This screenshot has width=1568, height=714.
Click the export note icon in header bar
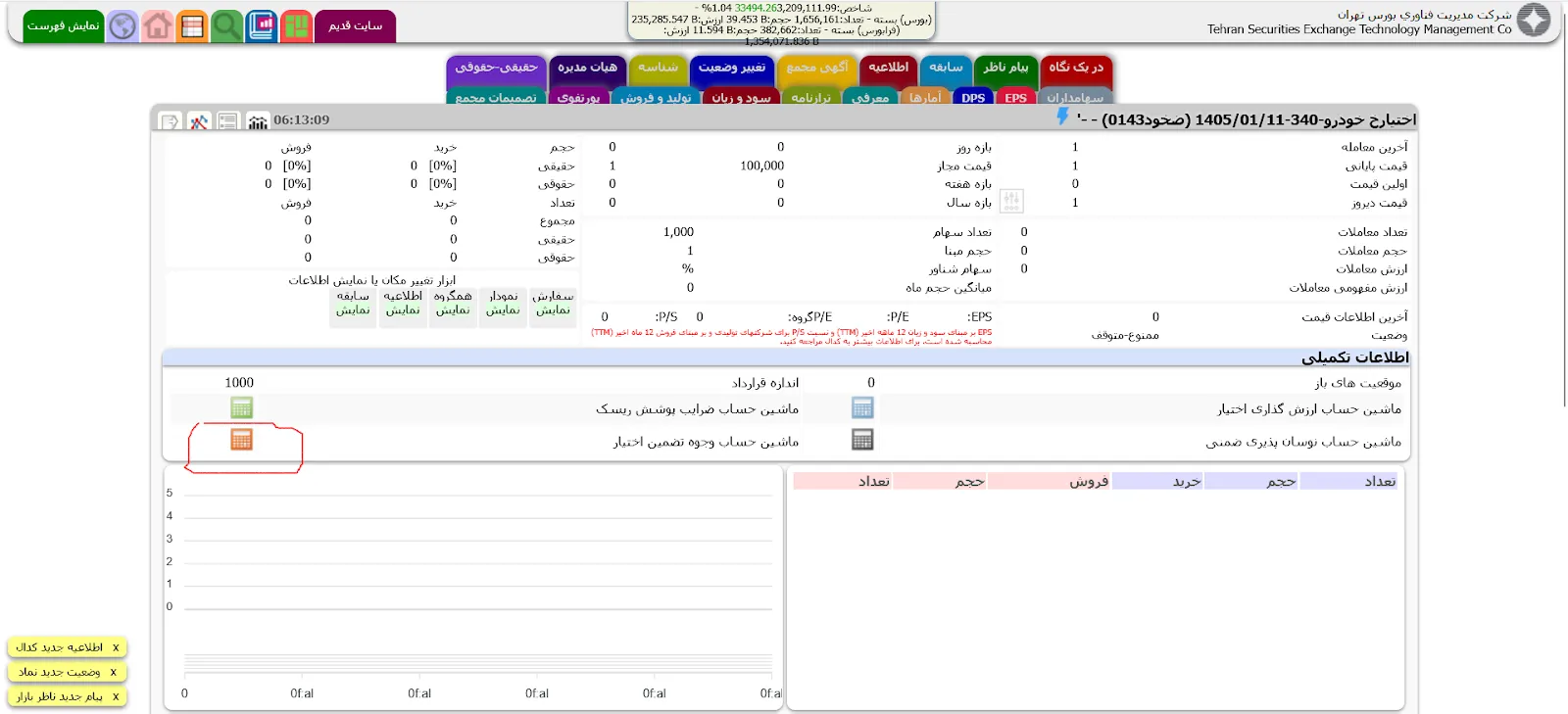(x=170, y=121)
